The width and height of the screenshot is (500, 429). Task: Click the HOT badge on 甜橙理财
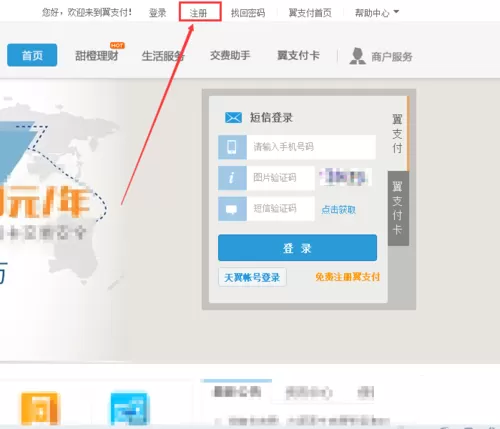[x=117, y=45]
